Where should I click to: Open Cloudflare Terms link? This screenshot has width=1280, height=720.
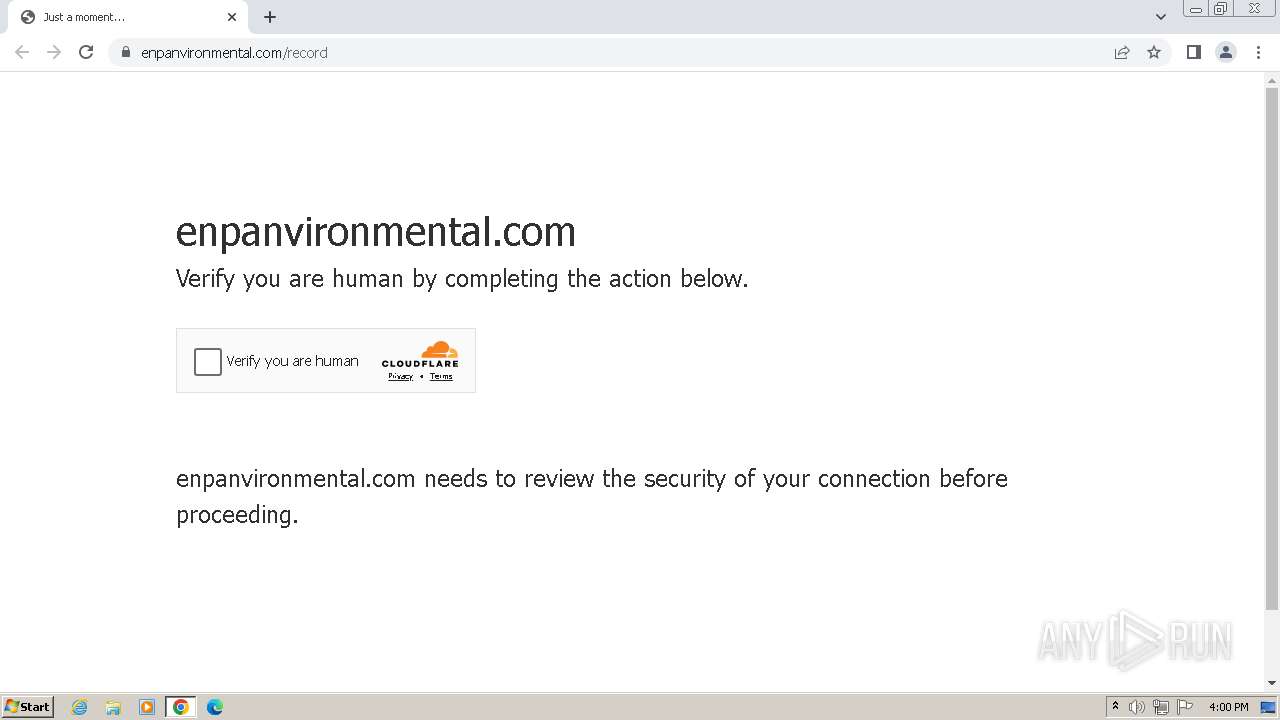point(441,377)
